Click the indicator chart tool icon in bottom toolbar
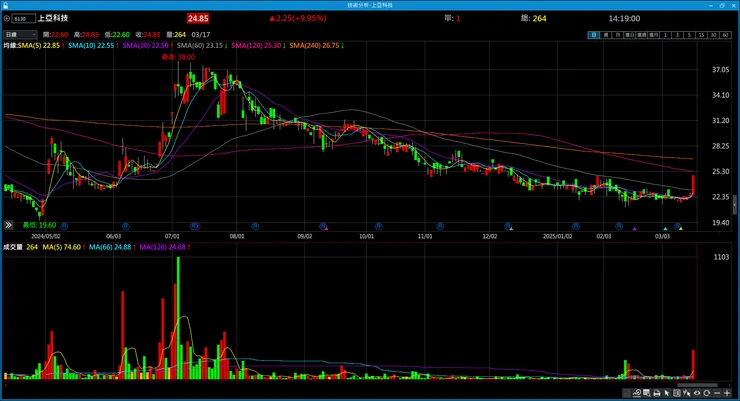This screenshot has height=401, width=740. tap(637, 393)
